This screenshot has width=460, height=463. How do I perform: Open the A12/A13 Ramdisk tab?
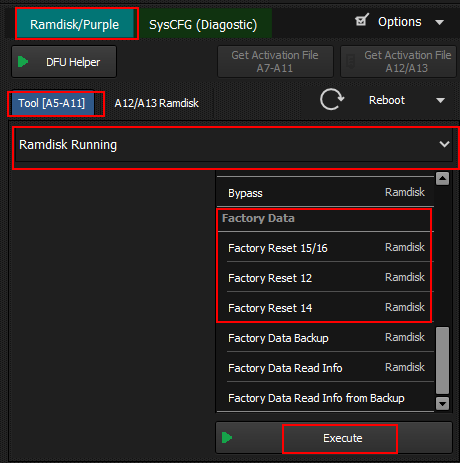[x=157, y=103]
